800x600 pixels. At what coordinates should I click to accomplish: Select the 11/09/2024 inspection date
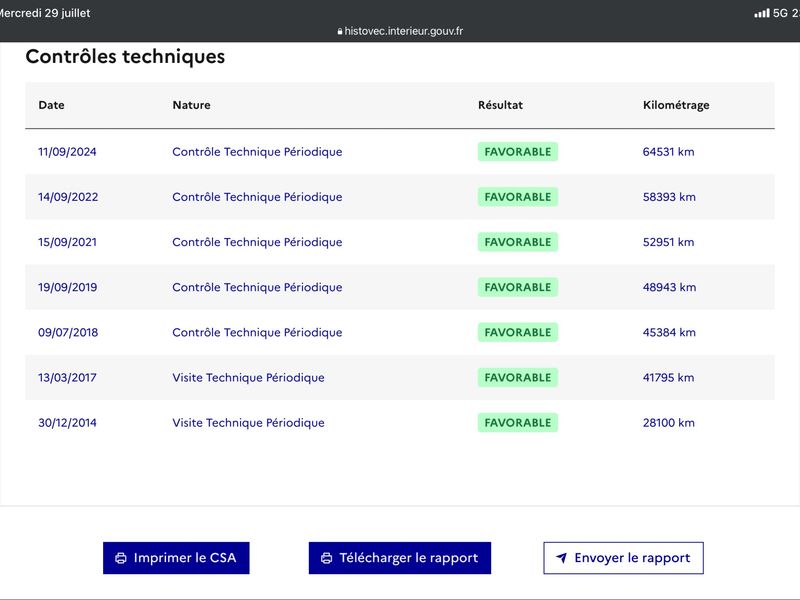tap(67, 152)
